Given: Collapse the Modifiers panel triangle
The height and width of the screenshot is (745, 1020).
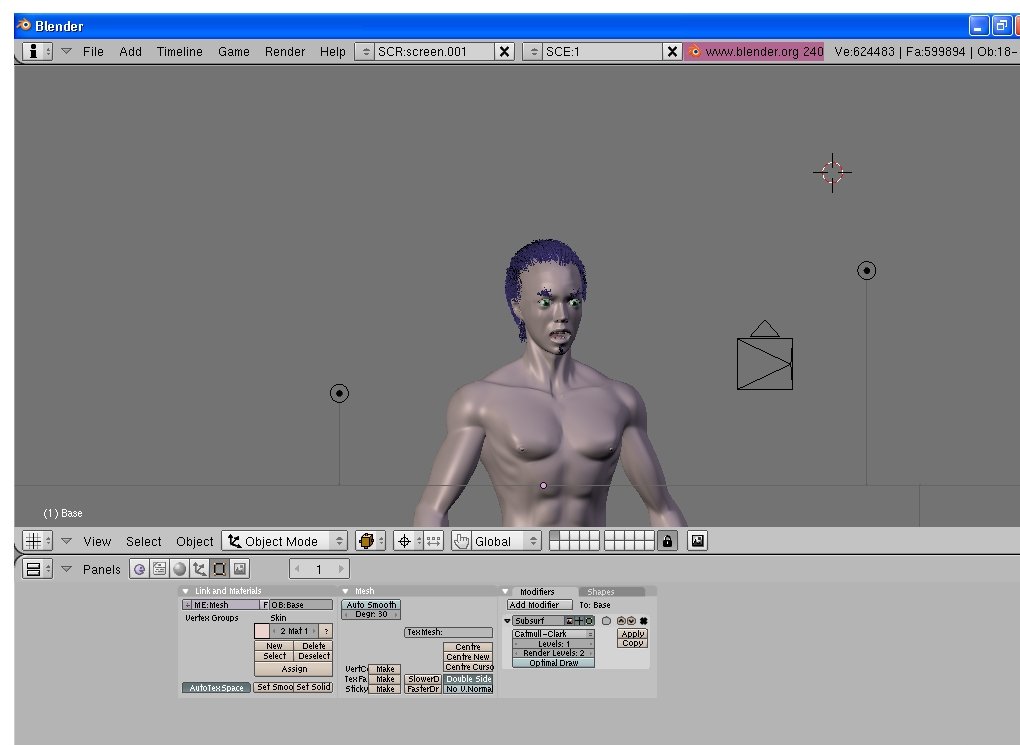Looking at the screenshot, I should (x=505, y=591).
